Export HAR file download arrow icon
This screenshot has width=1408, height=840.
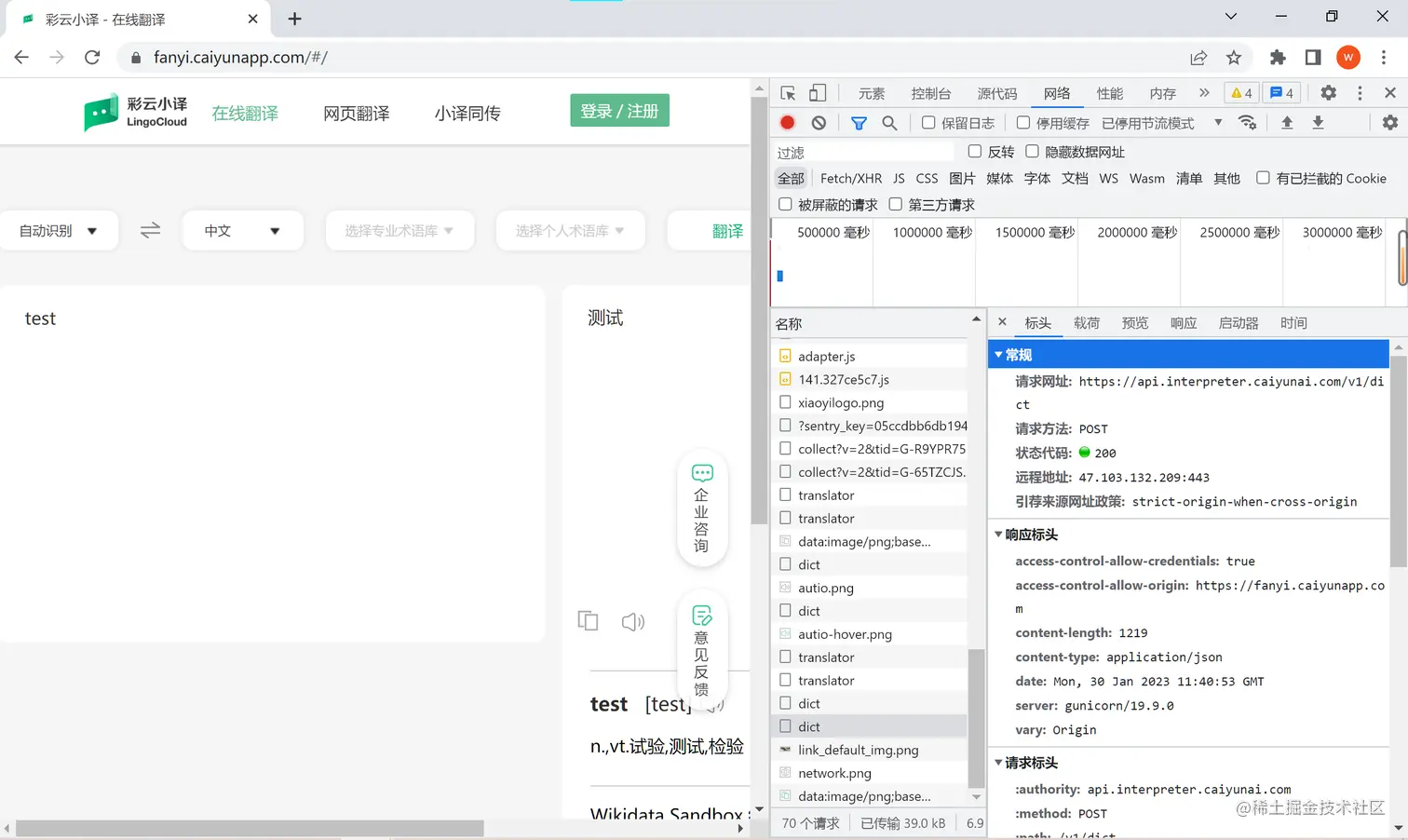click(1318, 123)
